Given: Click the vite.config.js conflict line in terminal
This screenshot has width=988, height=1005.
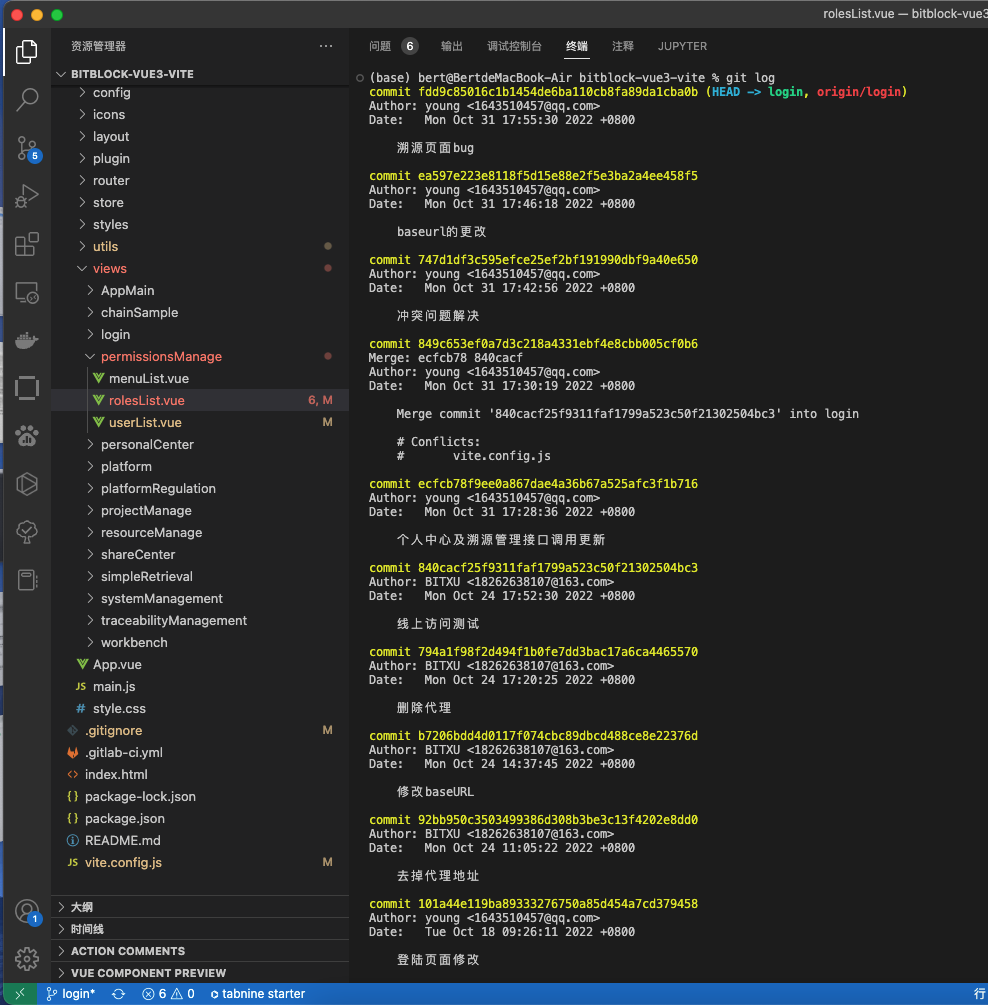Looking at the screenshot, I should click(474, 456).
